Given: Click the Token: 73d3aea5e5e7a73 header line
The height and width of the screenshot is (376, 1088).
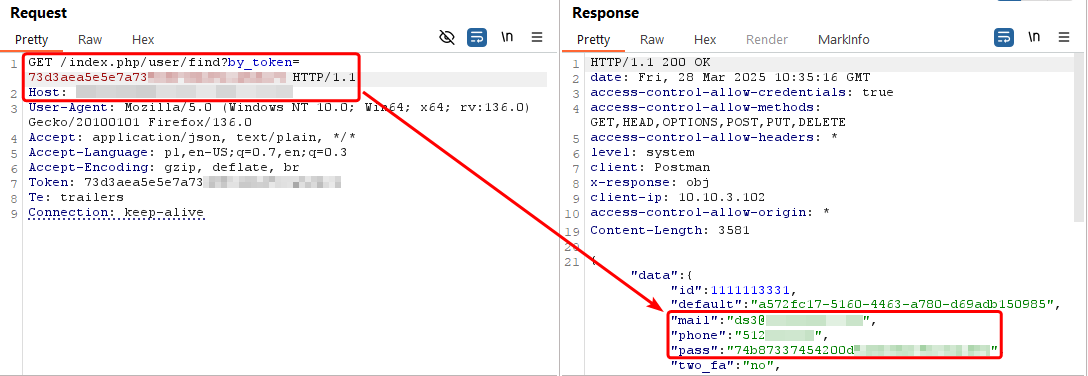Looking at the screenshot, I should tap(185, 182).
